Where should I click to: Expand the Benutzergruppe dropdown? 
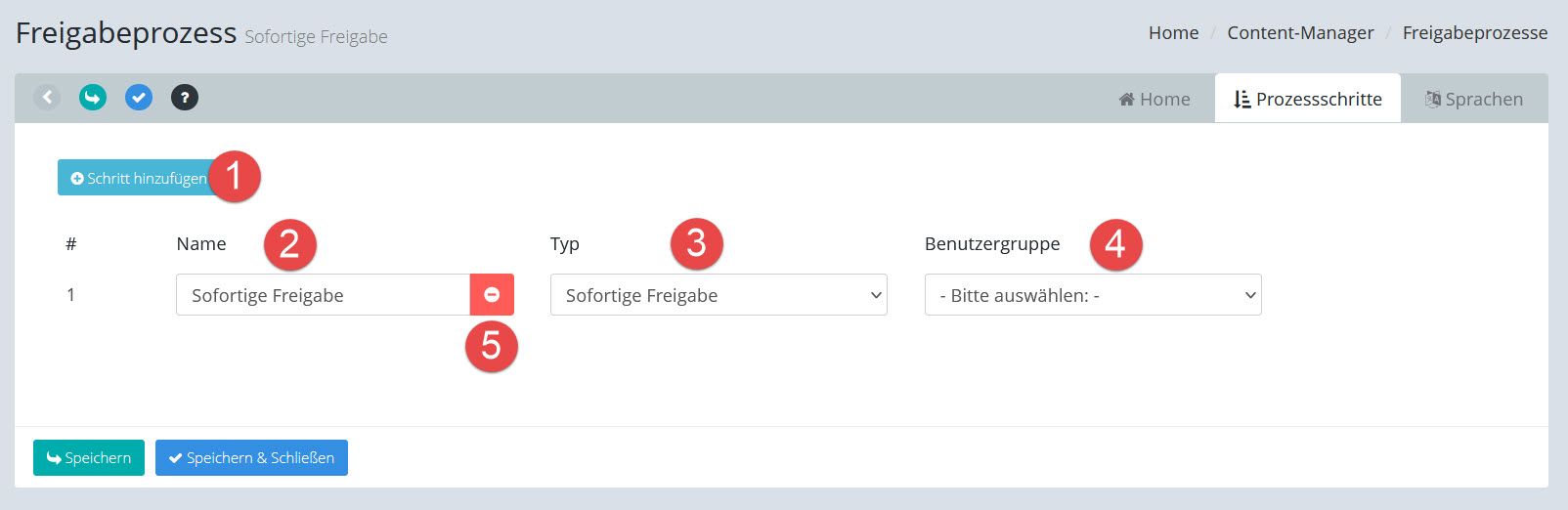[x=1093, y=295]
